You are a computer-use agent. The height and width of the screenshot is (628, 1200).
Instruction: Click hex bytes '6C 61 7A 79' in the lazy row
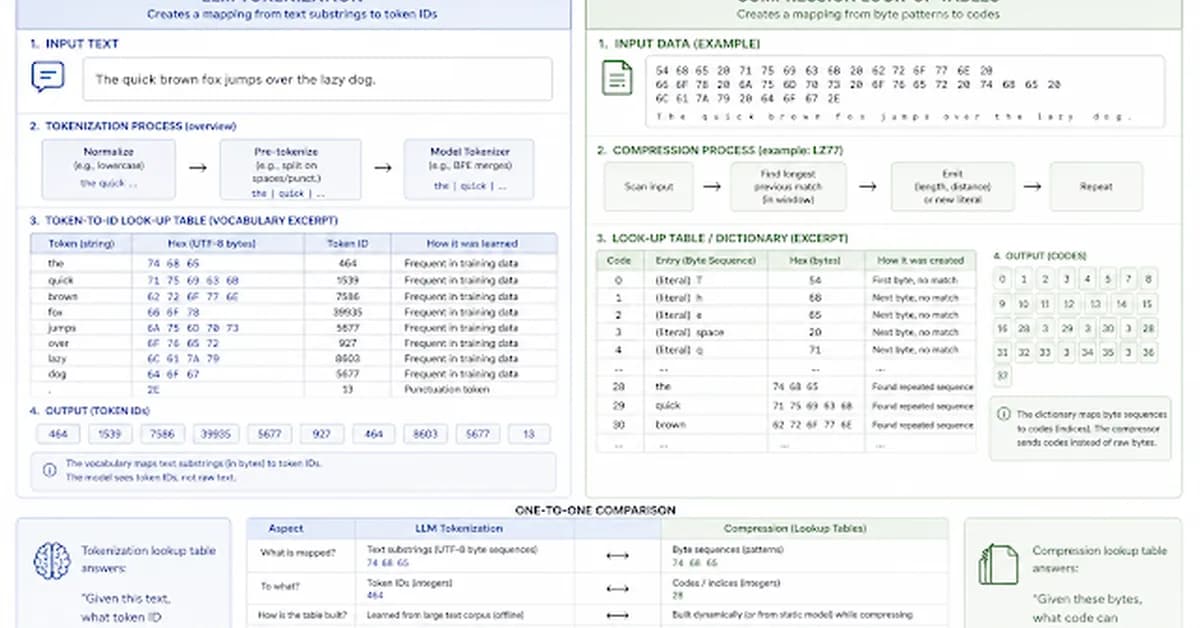click(183, 358)
